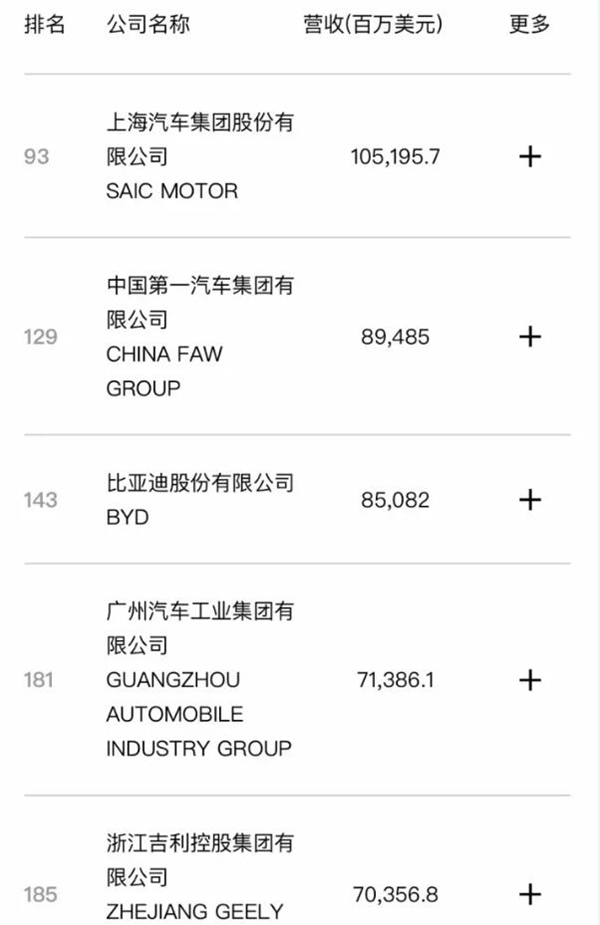Expand the SAIC MOTOR row plus icon
600x925 pixels.
[530, 157]
